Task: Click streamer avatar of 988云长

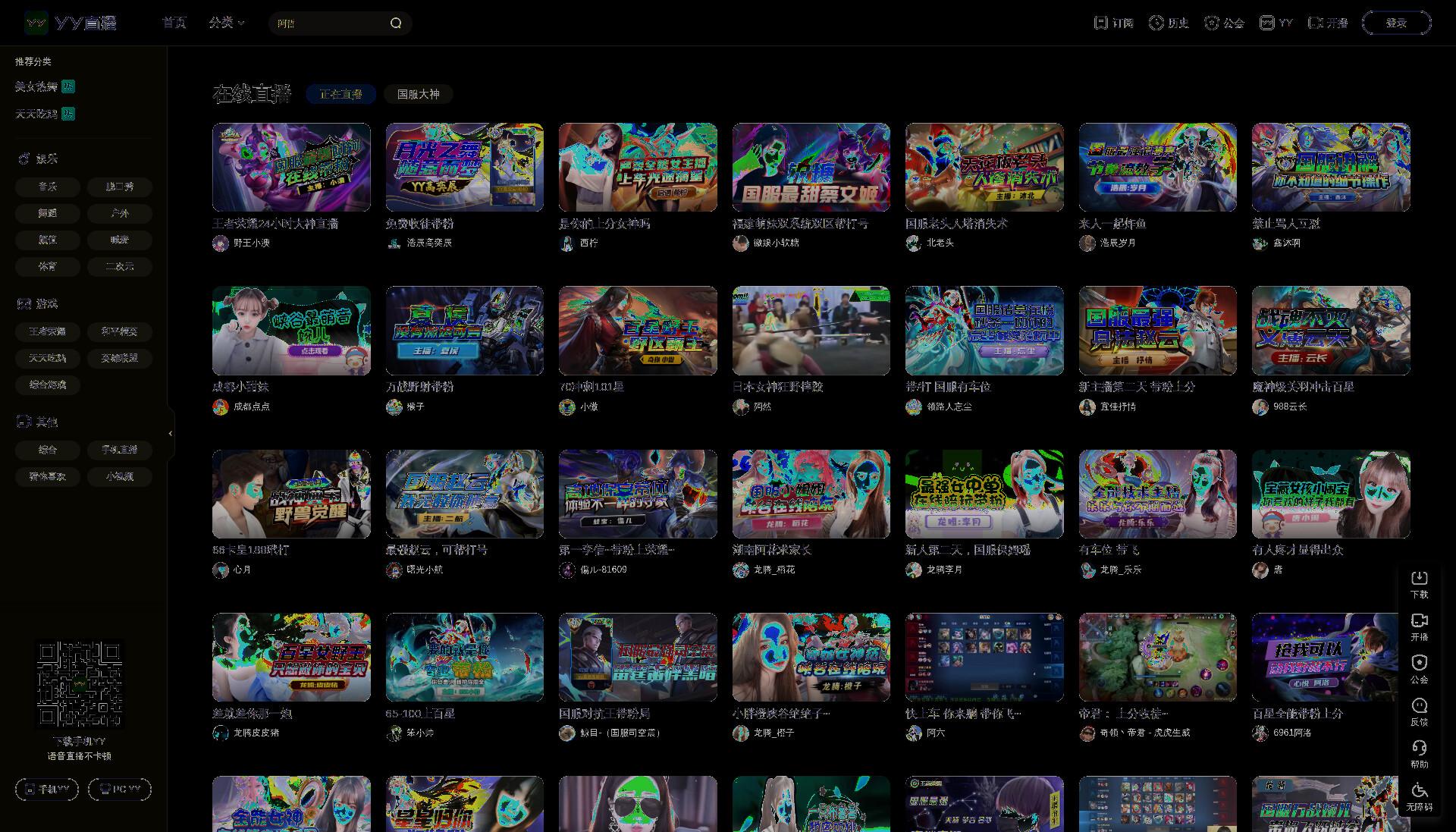Action: pos(1260,407)
